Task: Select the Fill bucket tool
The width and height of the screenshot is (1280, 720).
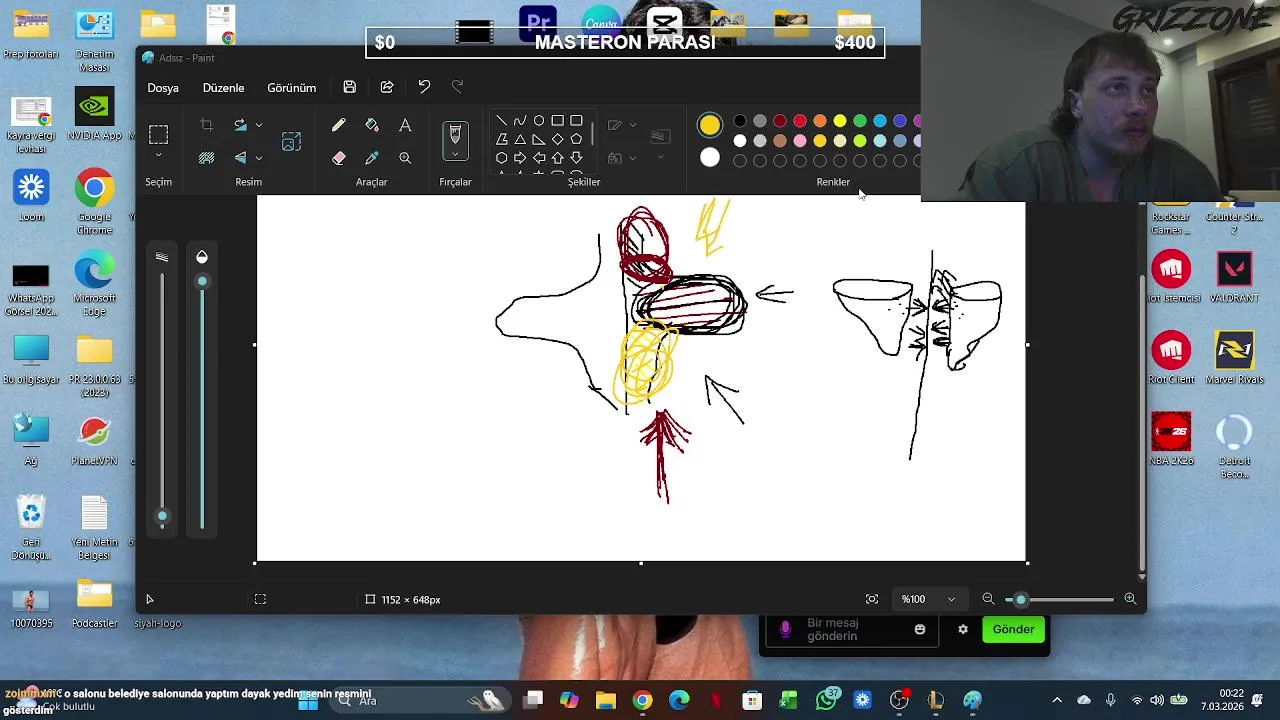Action: (x=372, y=126)
